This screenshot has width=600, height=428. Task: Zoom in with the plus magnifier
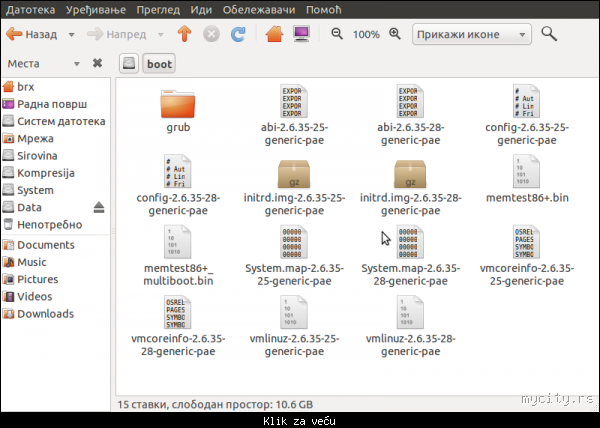[395, 34]
